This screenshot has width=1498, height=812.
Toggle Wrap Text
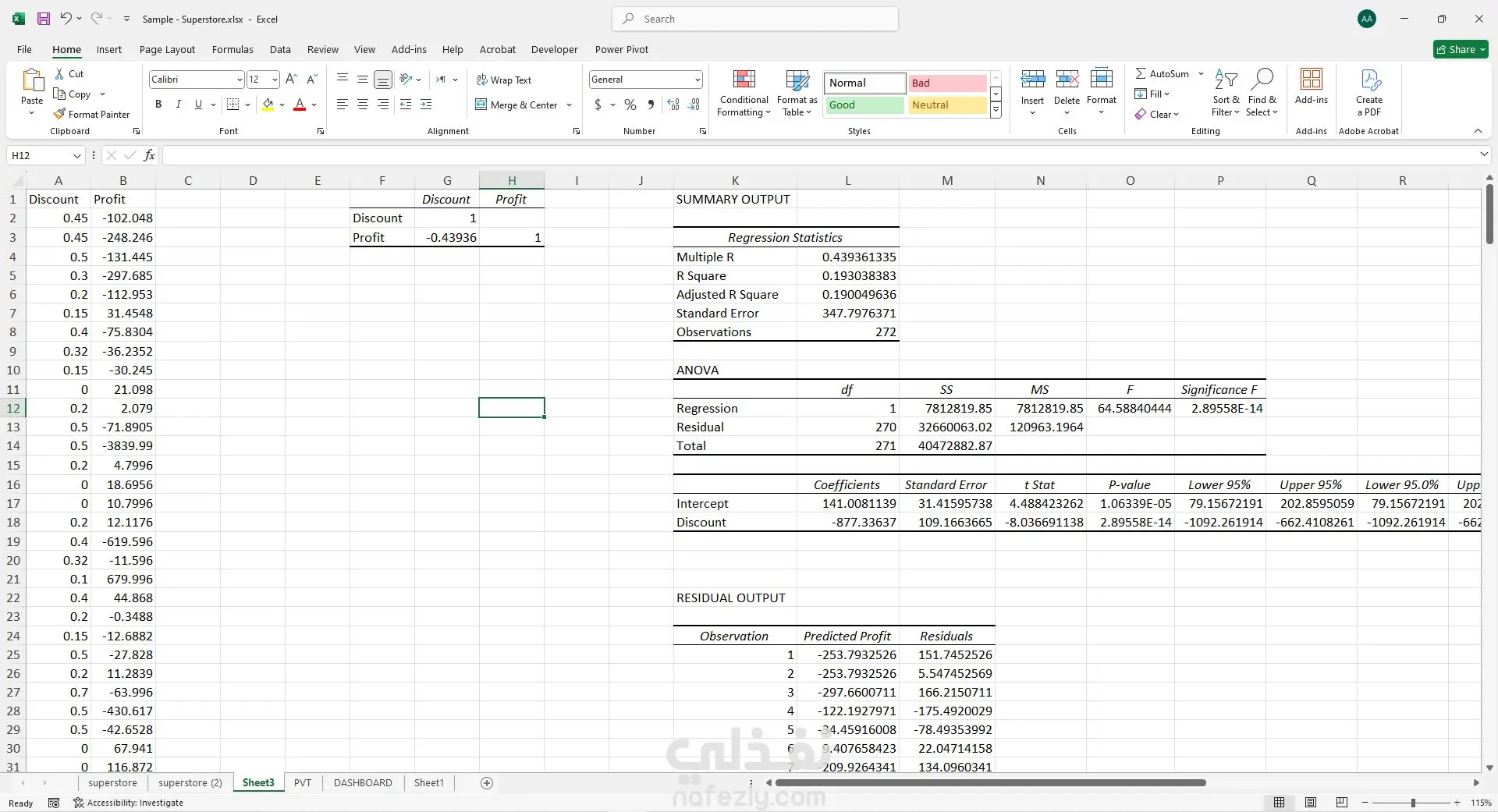[503, 80]
